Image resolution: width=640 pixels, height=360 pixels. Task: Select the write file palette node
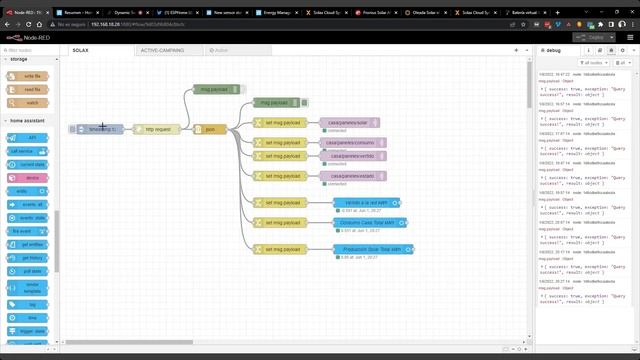click(28, 76)
